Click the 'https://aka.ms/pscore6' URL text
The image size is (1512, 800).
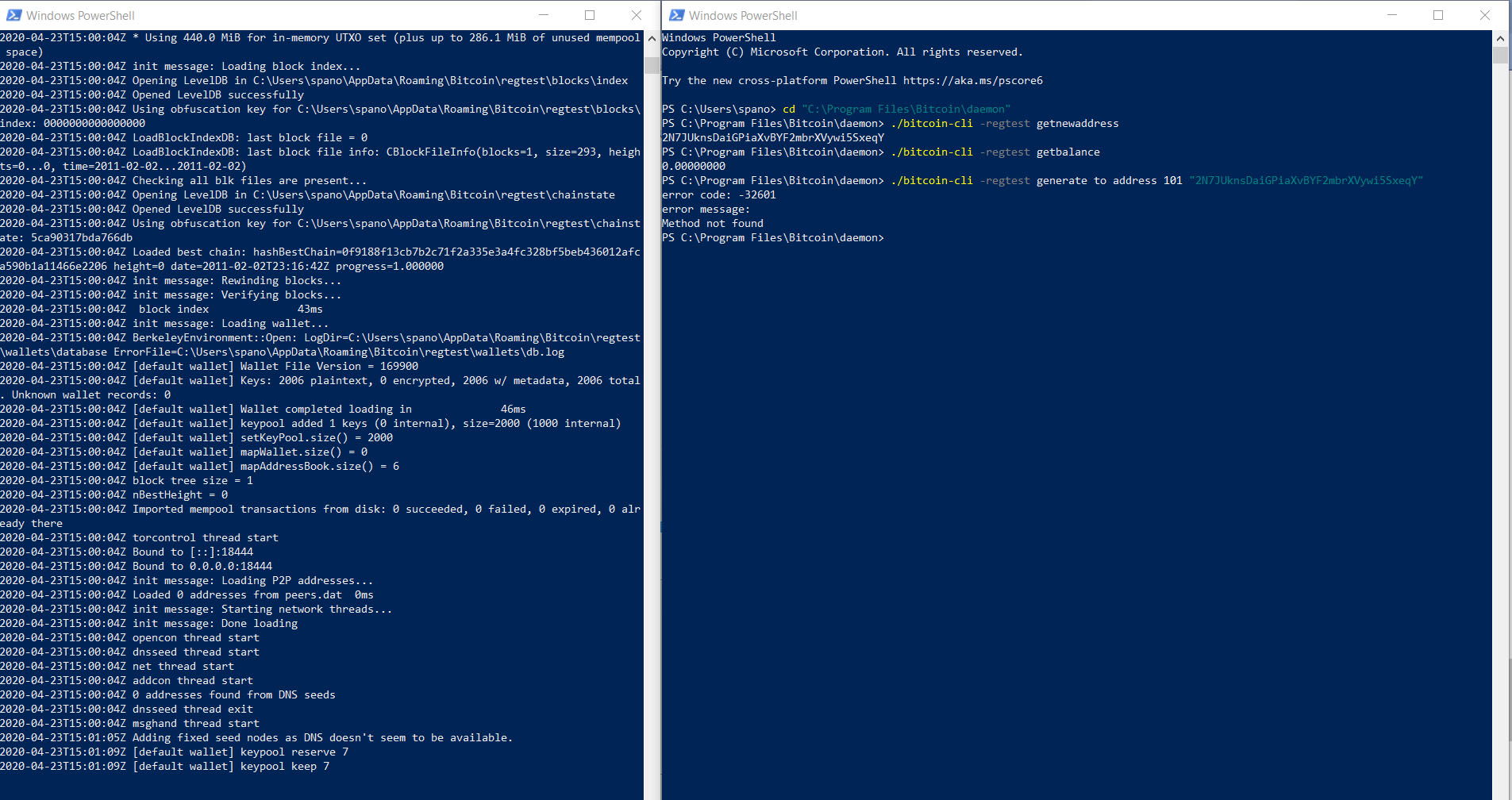[973, 80]
